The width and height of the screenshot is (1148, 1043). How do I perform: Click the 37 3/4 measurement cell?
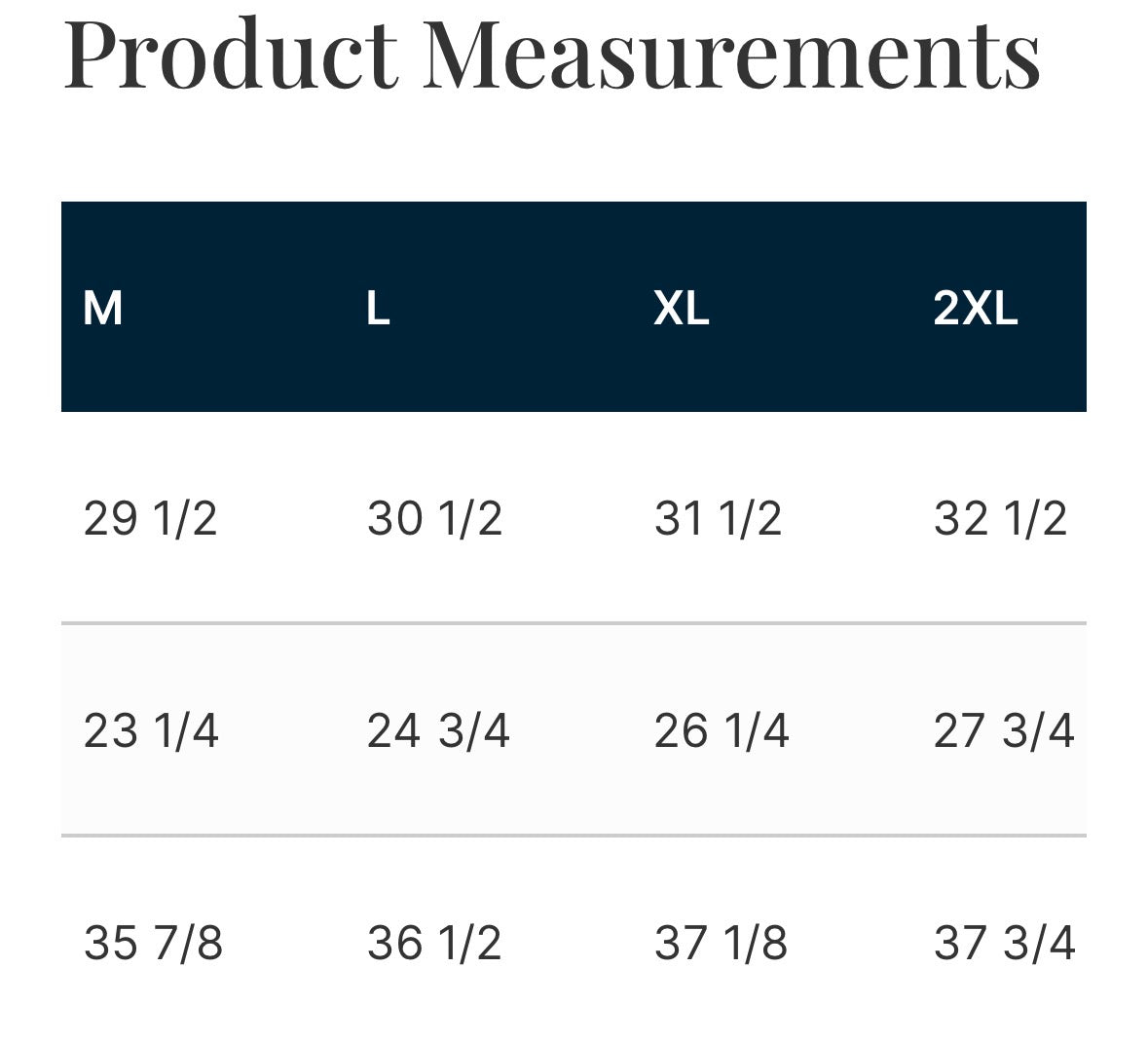click(x=1005, y=943)
